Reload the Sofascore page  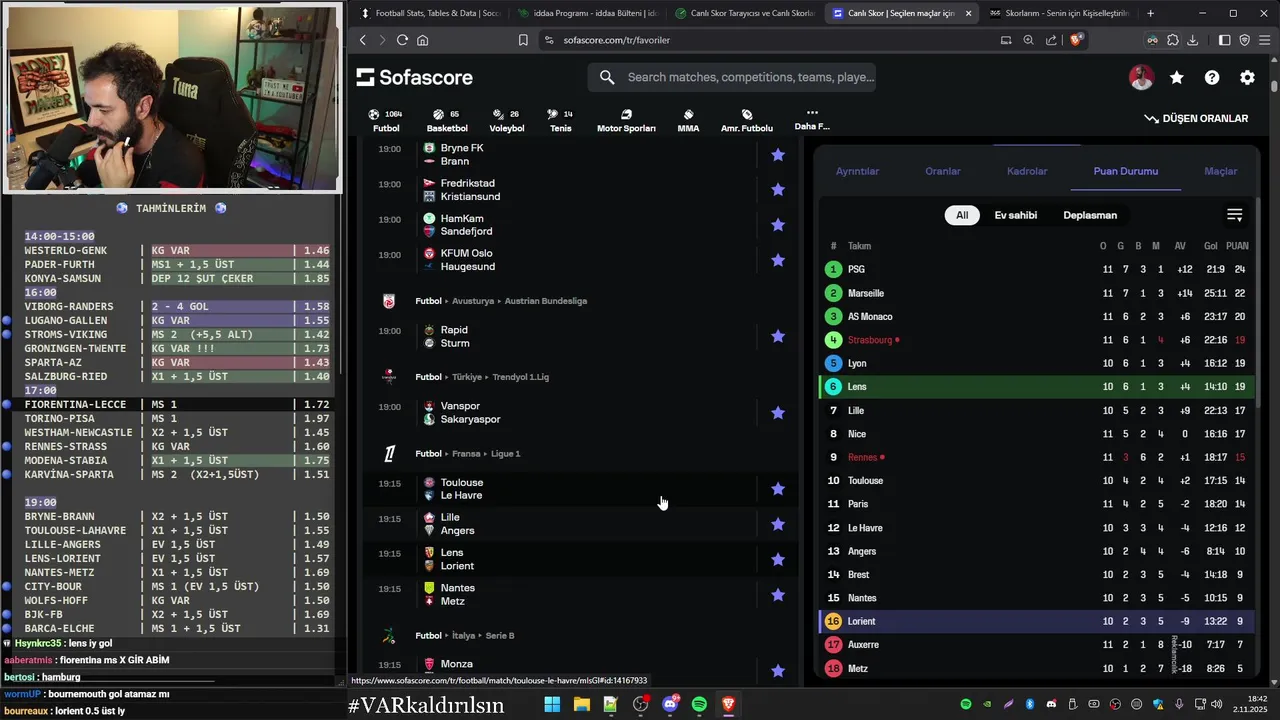coord(402,40)
